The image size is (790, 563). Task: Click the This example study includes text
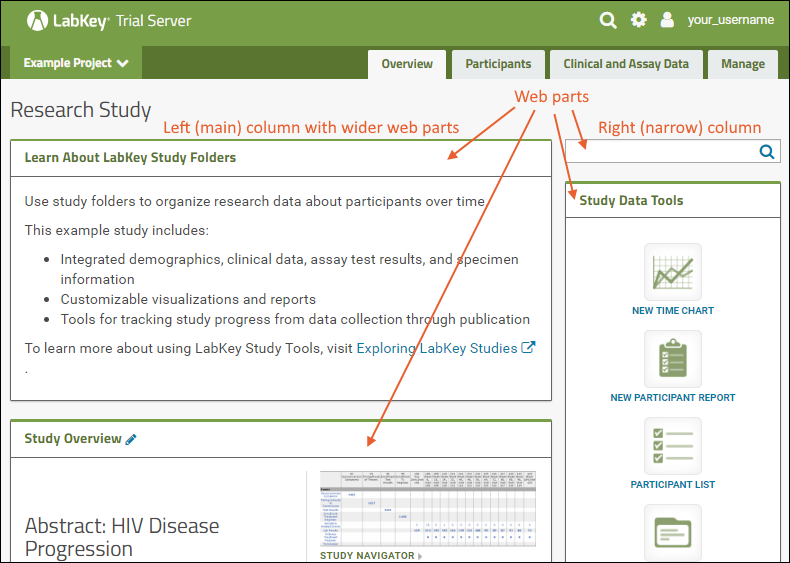point(116,230)
